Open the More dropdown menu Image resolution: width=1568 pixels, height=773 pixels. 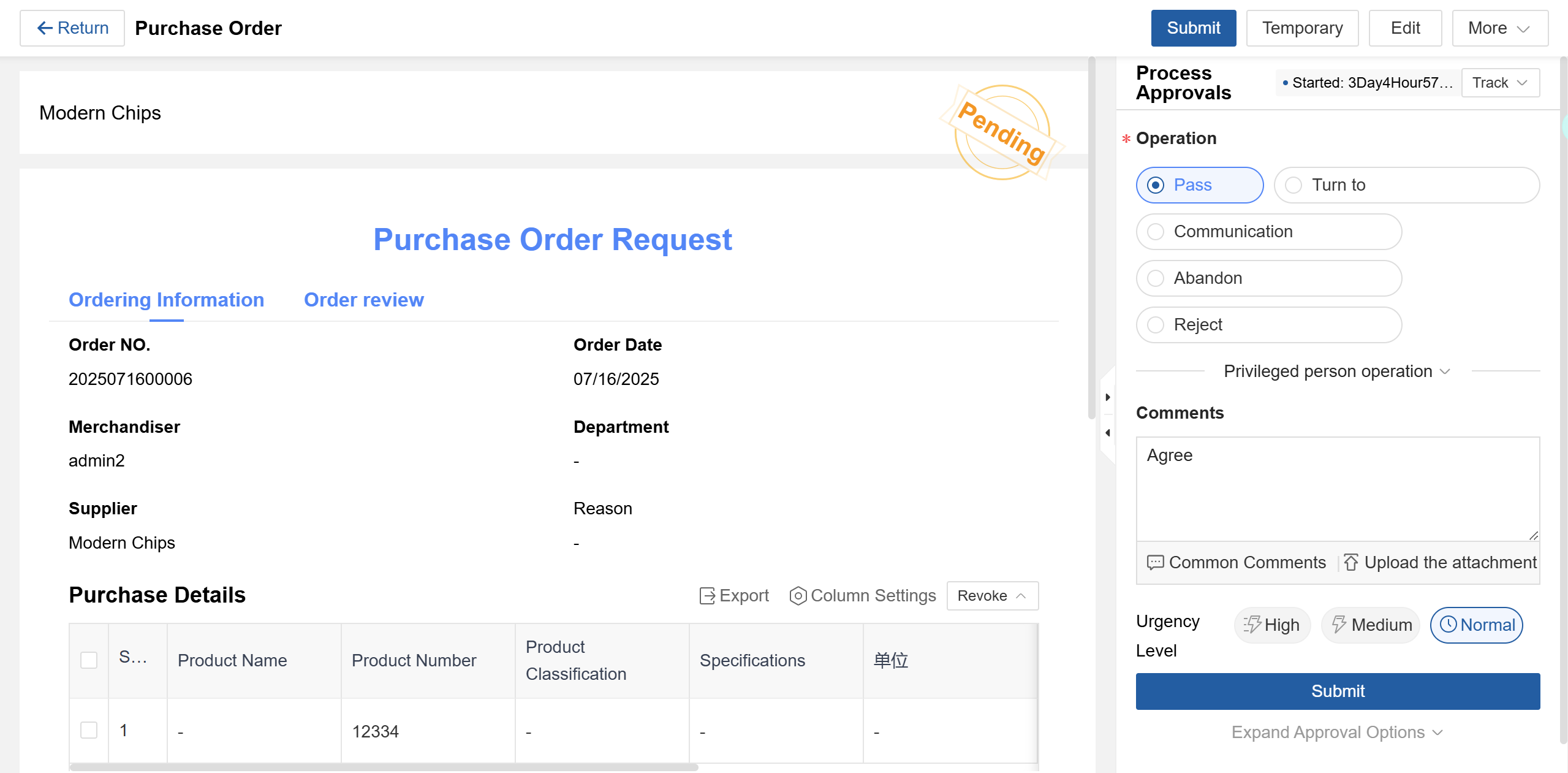coord(1499,28)
